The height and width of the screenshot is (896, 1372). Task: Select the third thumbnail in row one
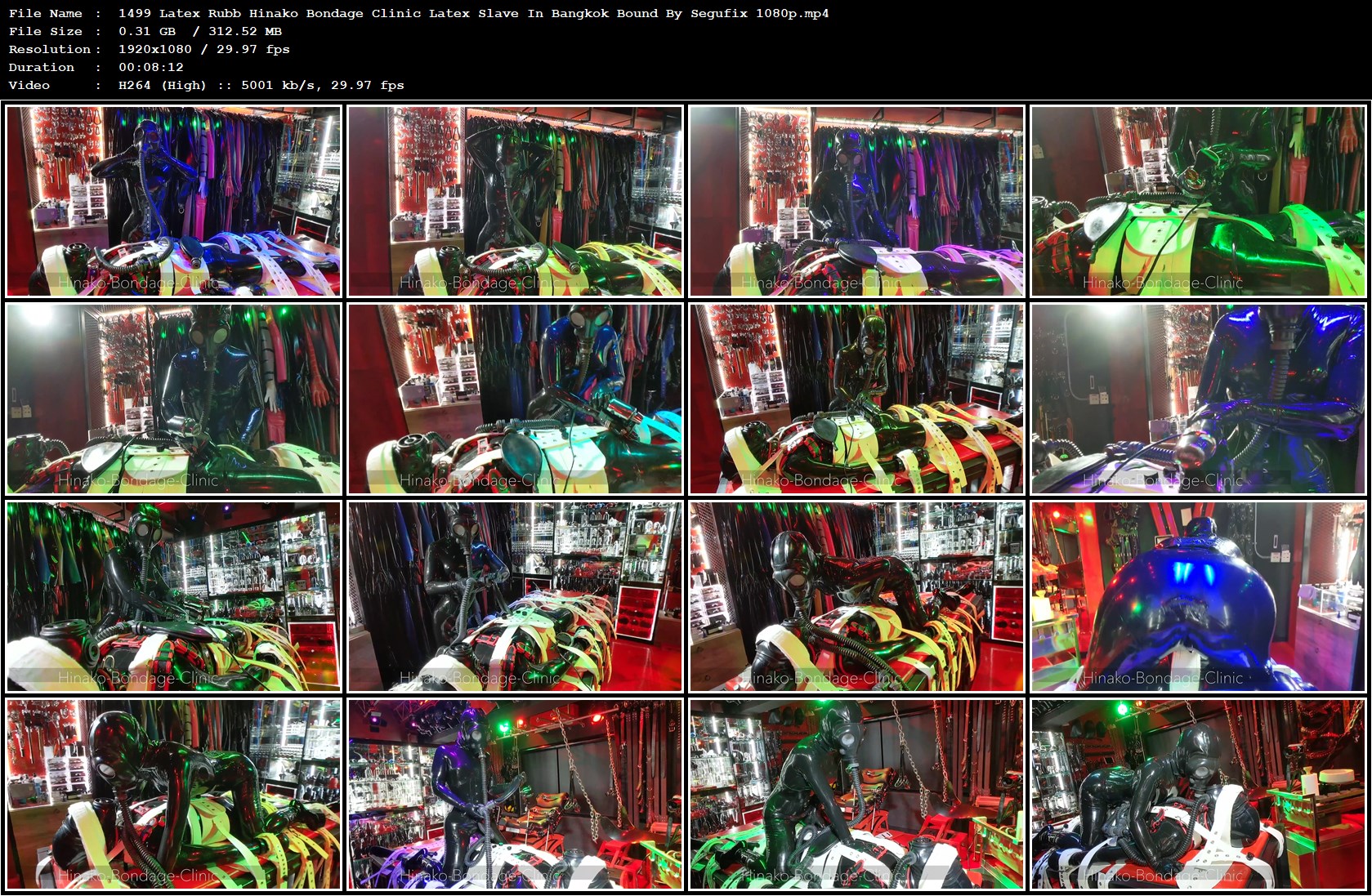[856, 201]
